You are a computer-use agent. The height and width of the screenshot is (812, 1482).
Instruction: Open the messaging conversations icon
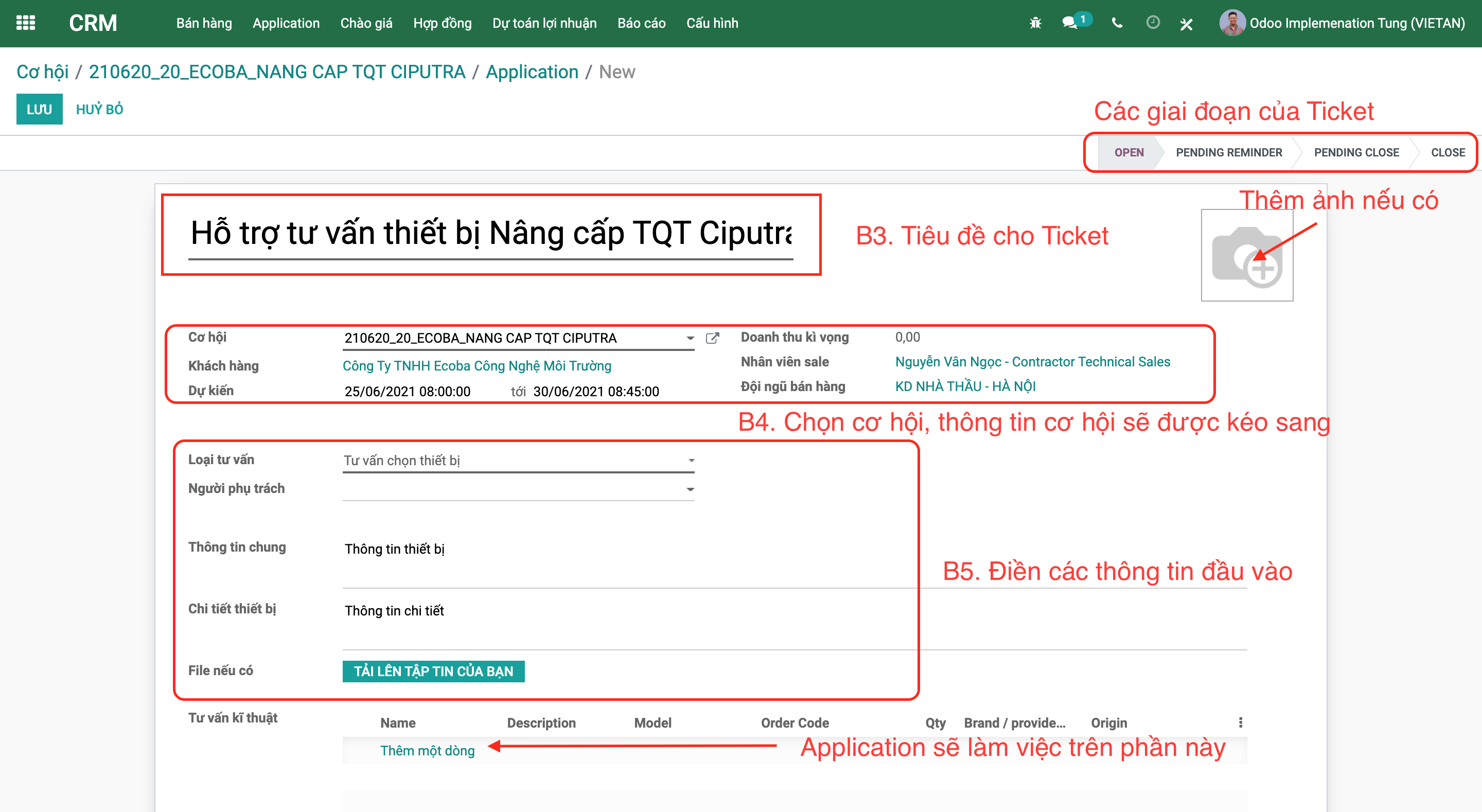click(x=1071, y=23)
